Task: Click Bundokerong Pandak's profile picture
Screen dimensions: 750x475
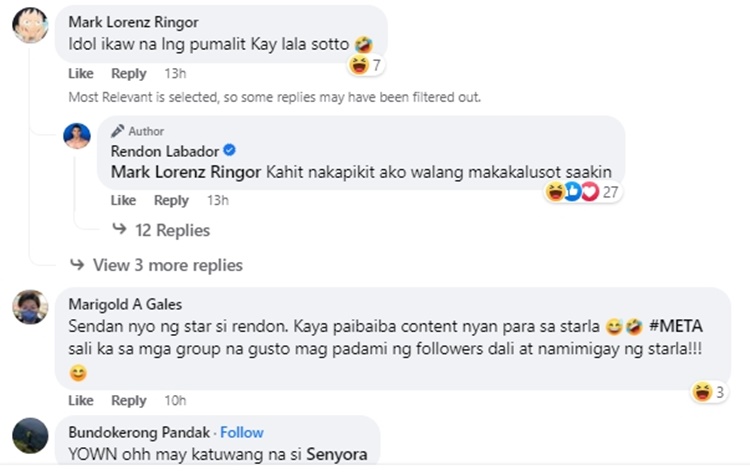Action: pyautogui.click(x=30, y=435)
